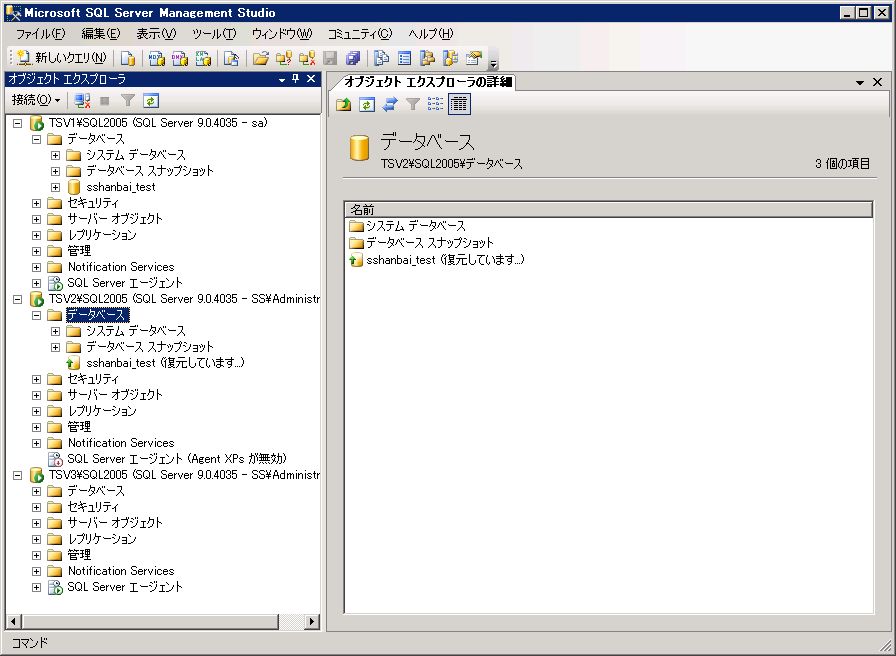Image resolution: width=896 pixels, height=656 pixels.
Task: Click the SQL Server Mobile query icon
Action: [x=231, y=58]
